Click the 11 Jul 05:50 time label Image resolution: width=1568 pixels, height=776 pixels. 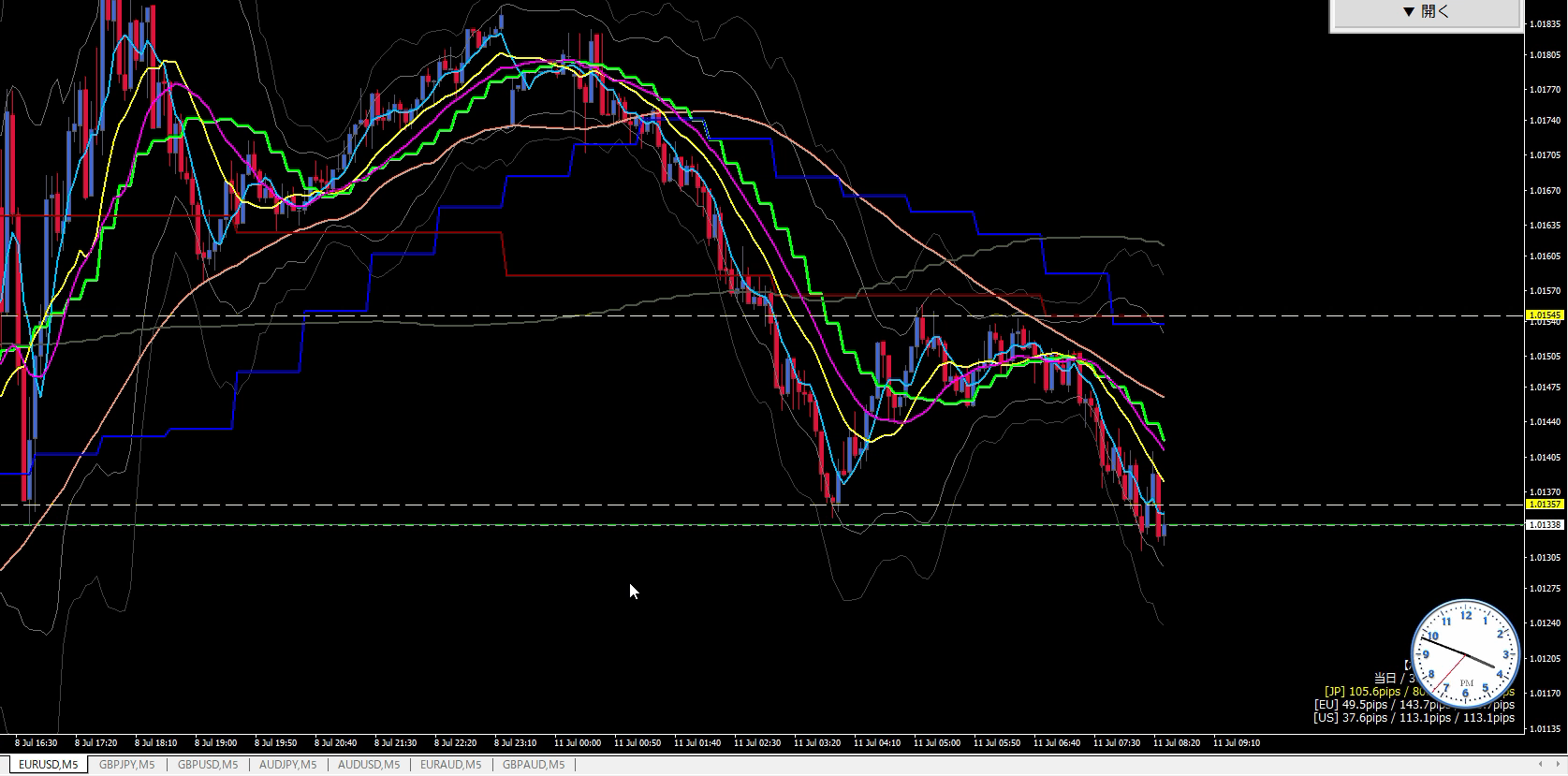(x=997, y=743)
